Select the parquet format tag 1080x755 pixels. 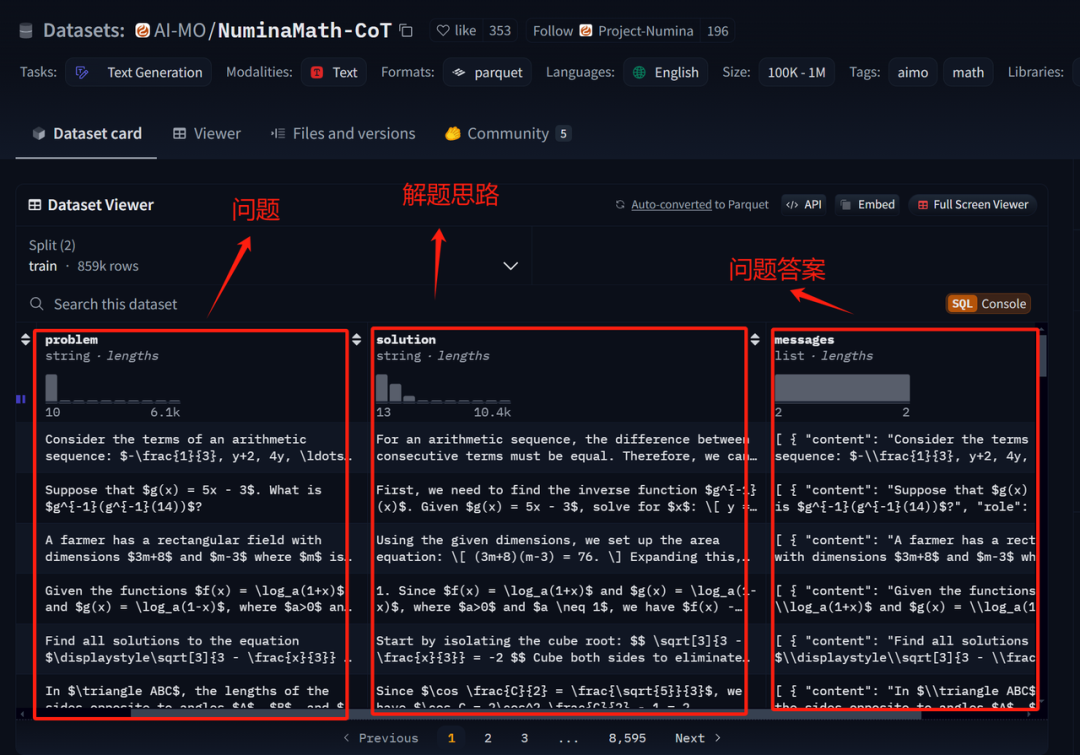point(487,72)
